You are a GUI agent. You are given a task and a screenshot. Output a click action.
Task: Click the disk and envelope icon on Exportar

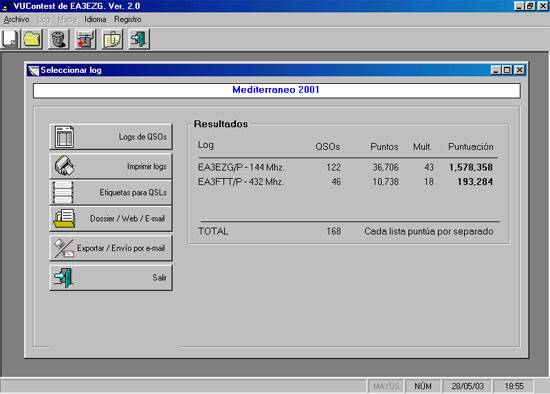pyautogui.click(x=63, y=248)
